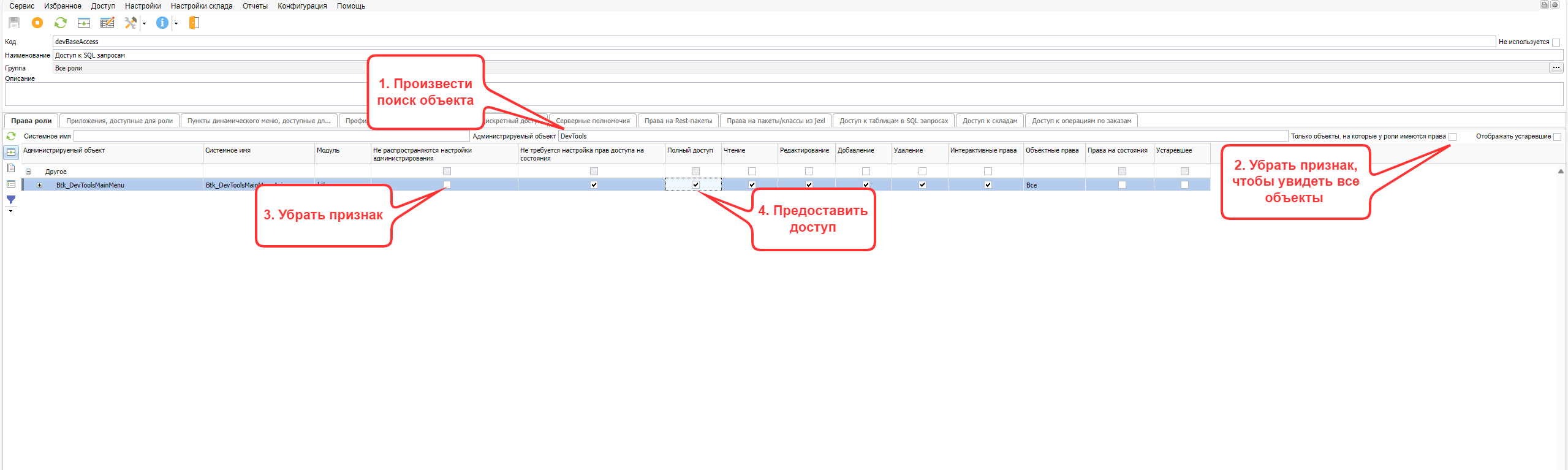Click the orange exit door icon
This screenshot has width=1568, height=470.
tap(194, 23)
